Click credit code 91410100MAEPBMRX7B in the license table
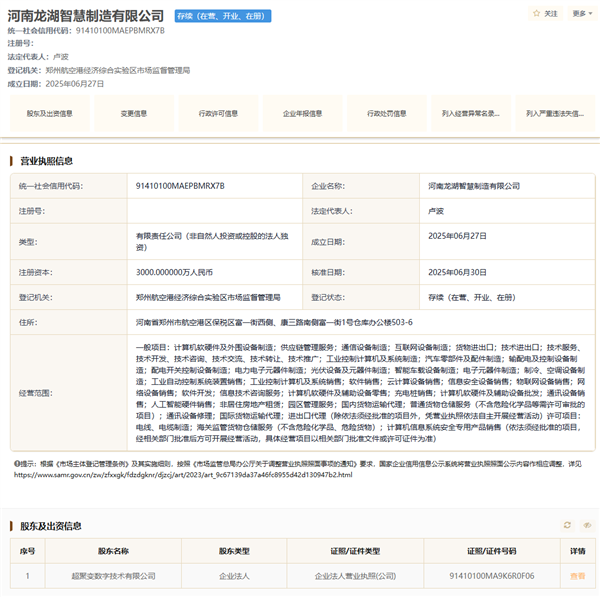Image resolution: width=600 pixels, height=597 pixels. coord(180,186)
